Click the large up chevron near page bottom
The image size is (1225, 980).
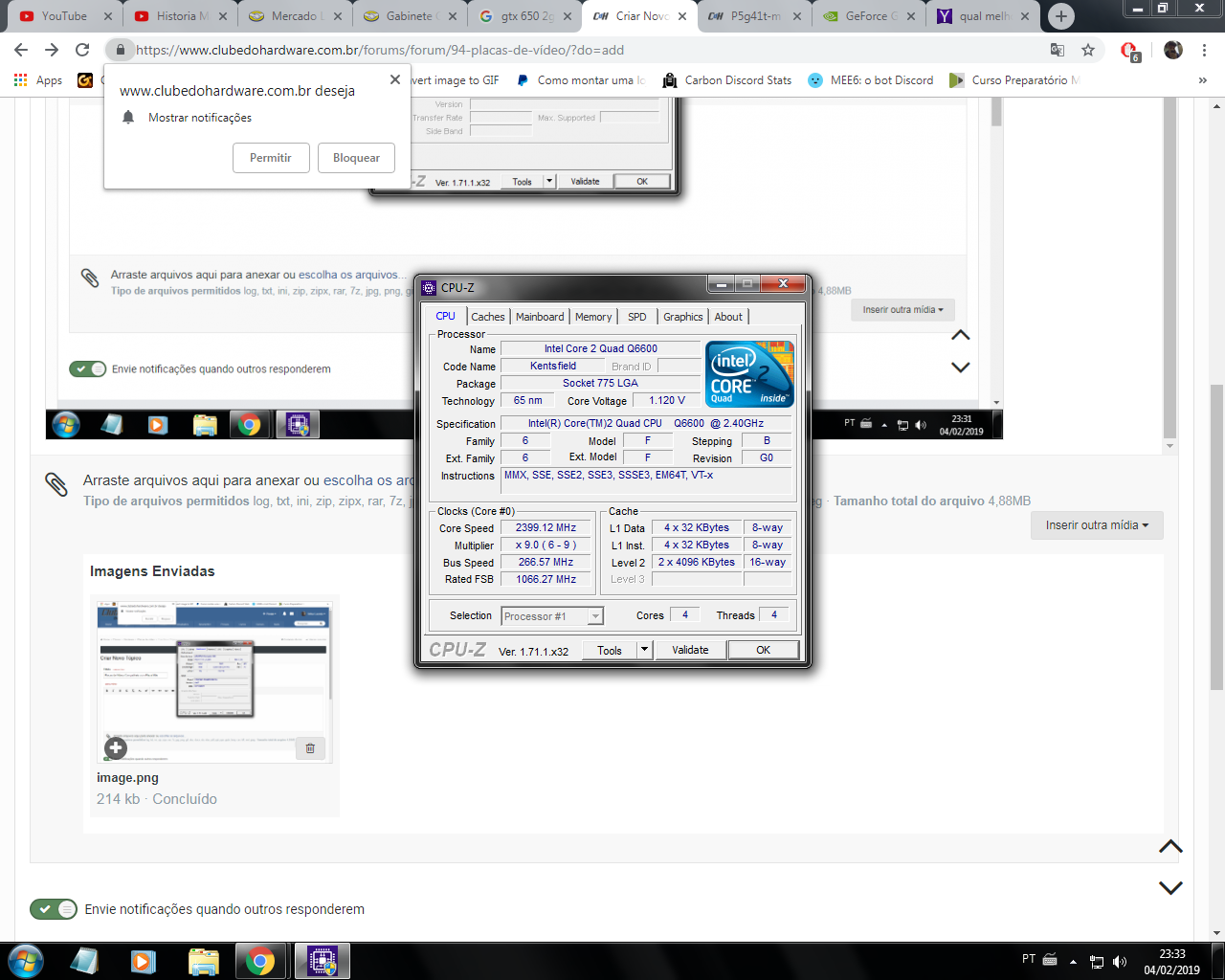point(1170,847)
